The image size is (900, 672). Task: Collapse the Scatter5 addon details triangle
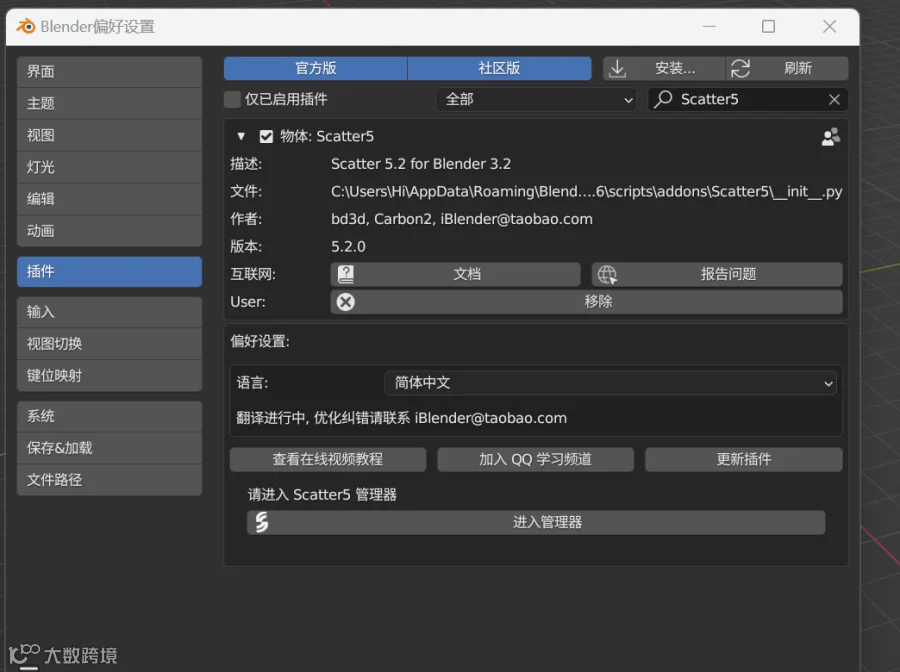point(241,137)
